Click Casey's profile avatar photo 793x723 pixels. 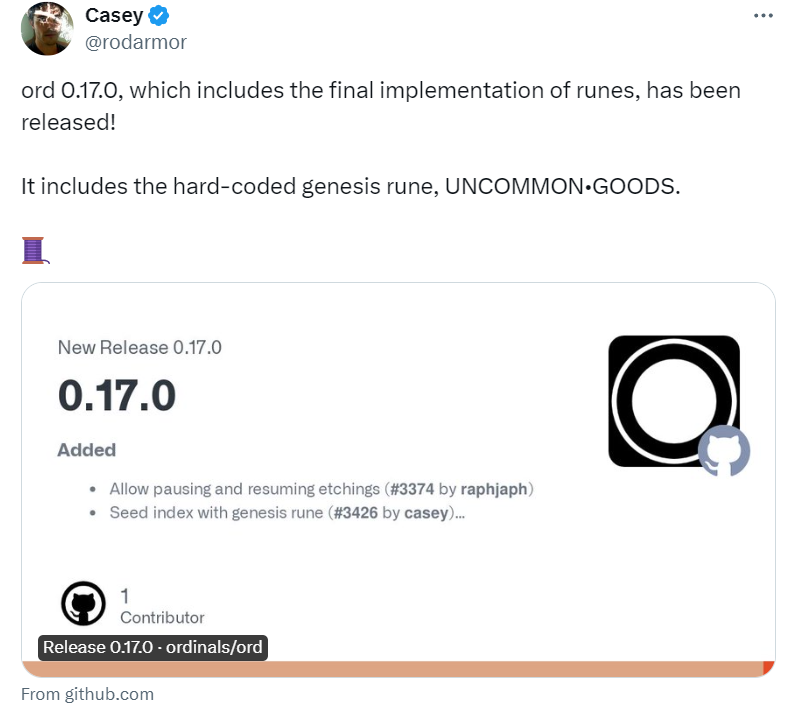pyautogui.click(x=45, y=27)
